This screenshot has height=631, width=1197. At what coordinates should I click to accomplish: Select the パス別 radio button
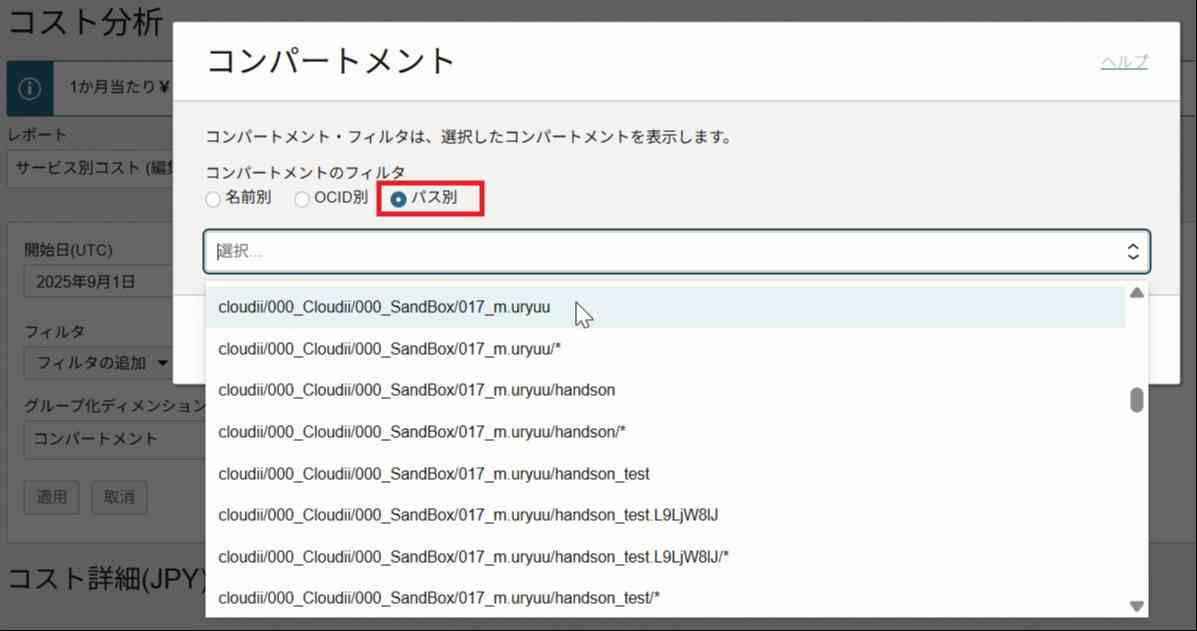tap(399, 199)
